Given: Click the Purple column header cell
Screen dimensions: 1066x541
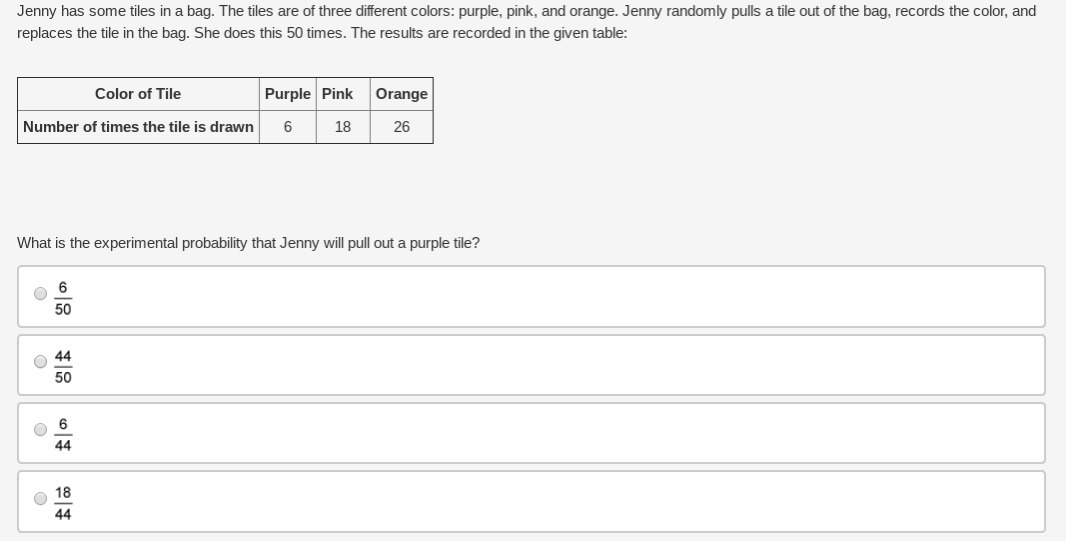Looking at the screenshot, I should click(288, 94).
